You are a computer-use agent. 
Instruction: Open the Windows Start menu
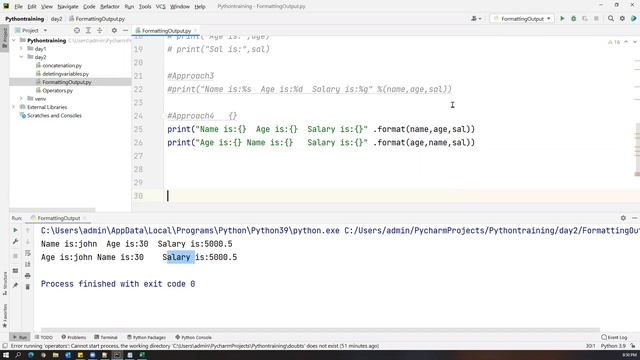(x=6, y=355)
